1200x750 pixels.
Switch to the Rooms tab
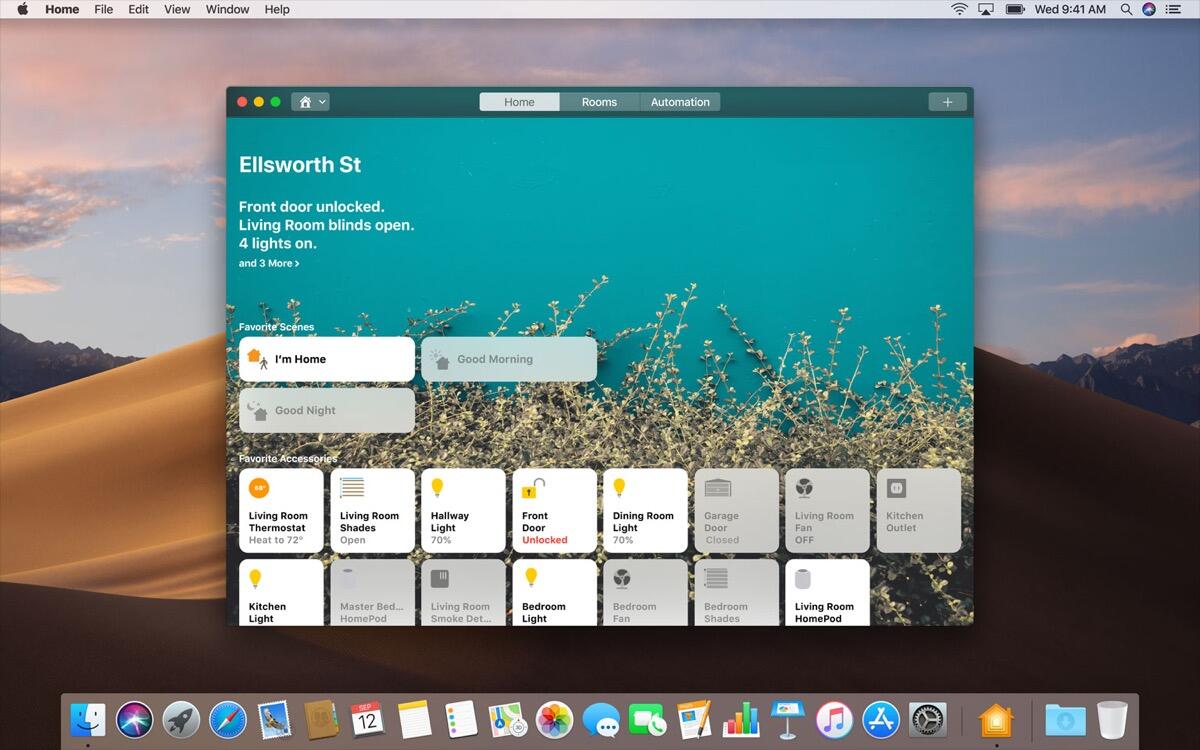point(599,102)
